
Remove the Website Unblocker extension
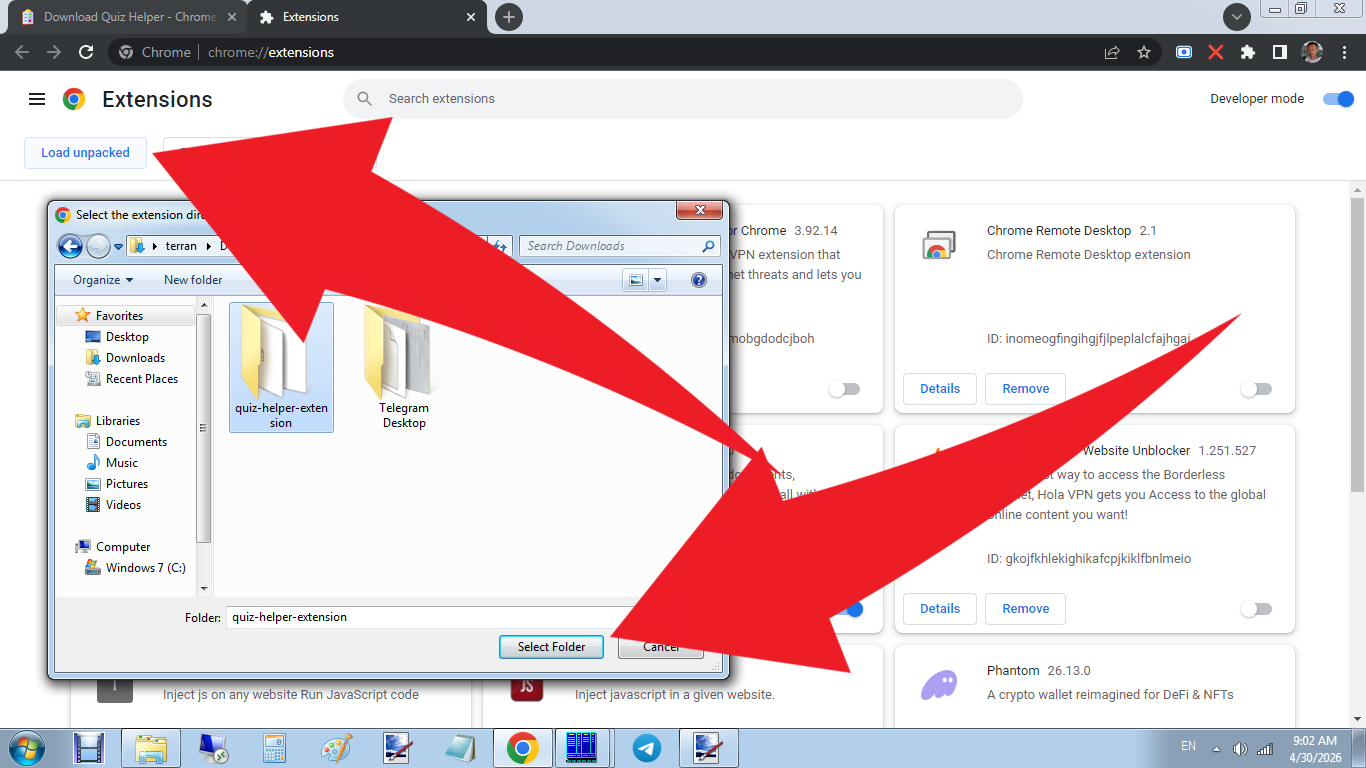click(x=1026, y=609)
